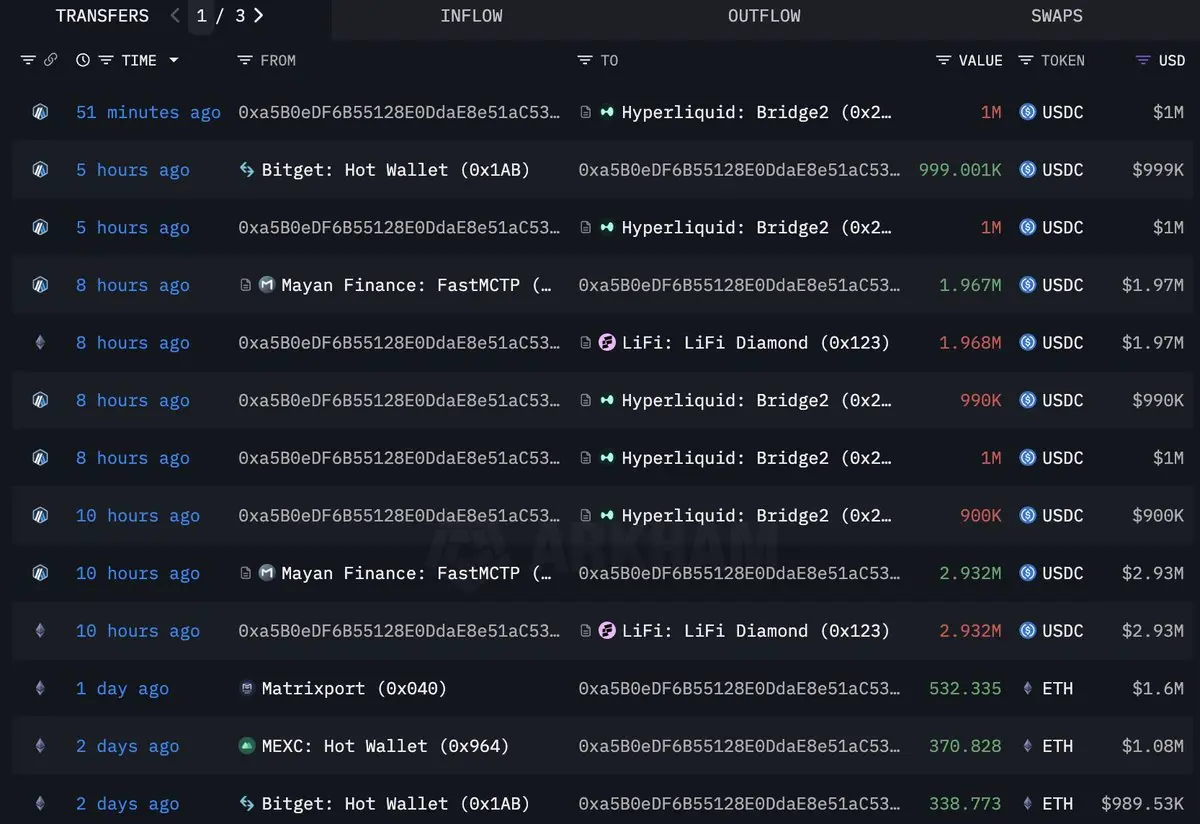Go to the previous transfers page chevron
This screenshot has height=824, width=1200.
(175, 16)
